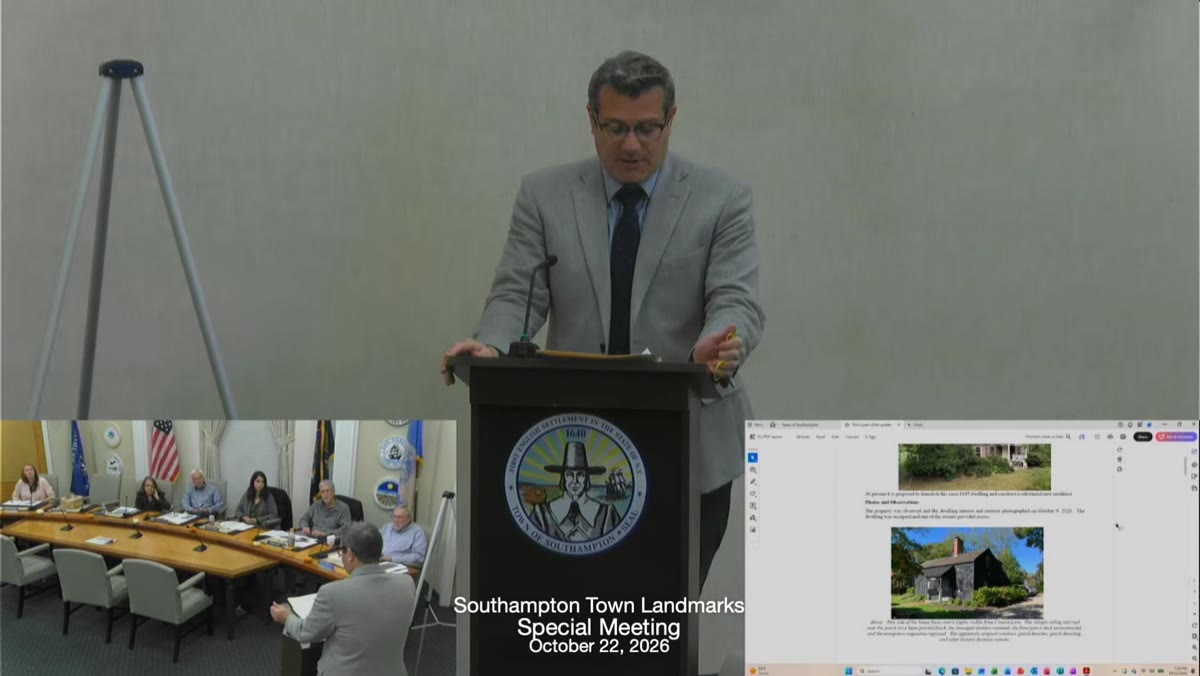
Task: Choose the text box tool in left toolbar
Action: [x=752, y=506]
